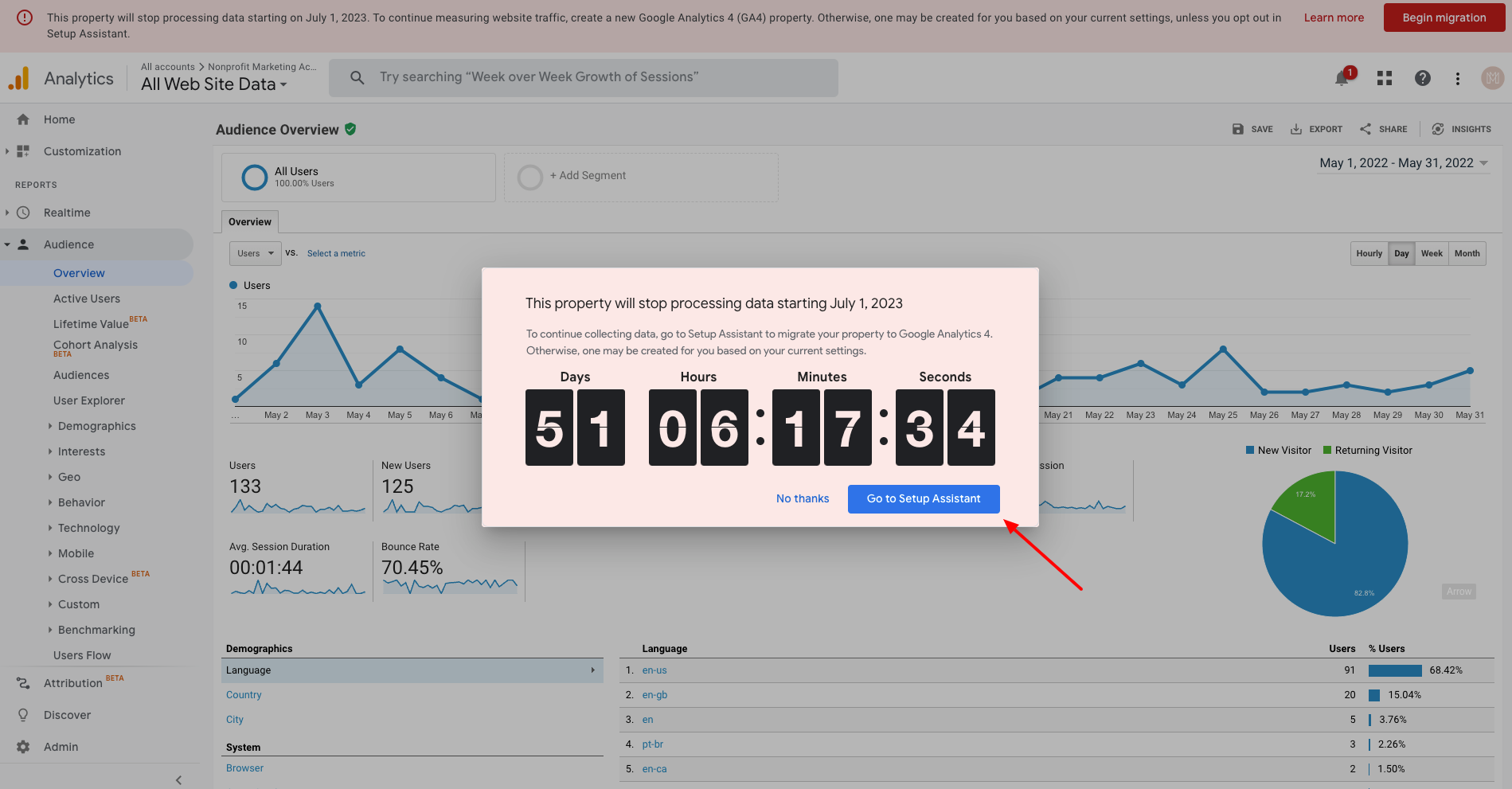Click the Home house icon

(23, 119)
